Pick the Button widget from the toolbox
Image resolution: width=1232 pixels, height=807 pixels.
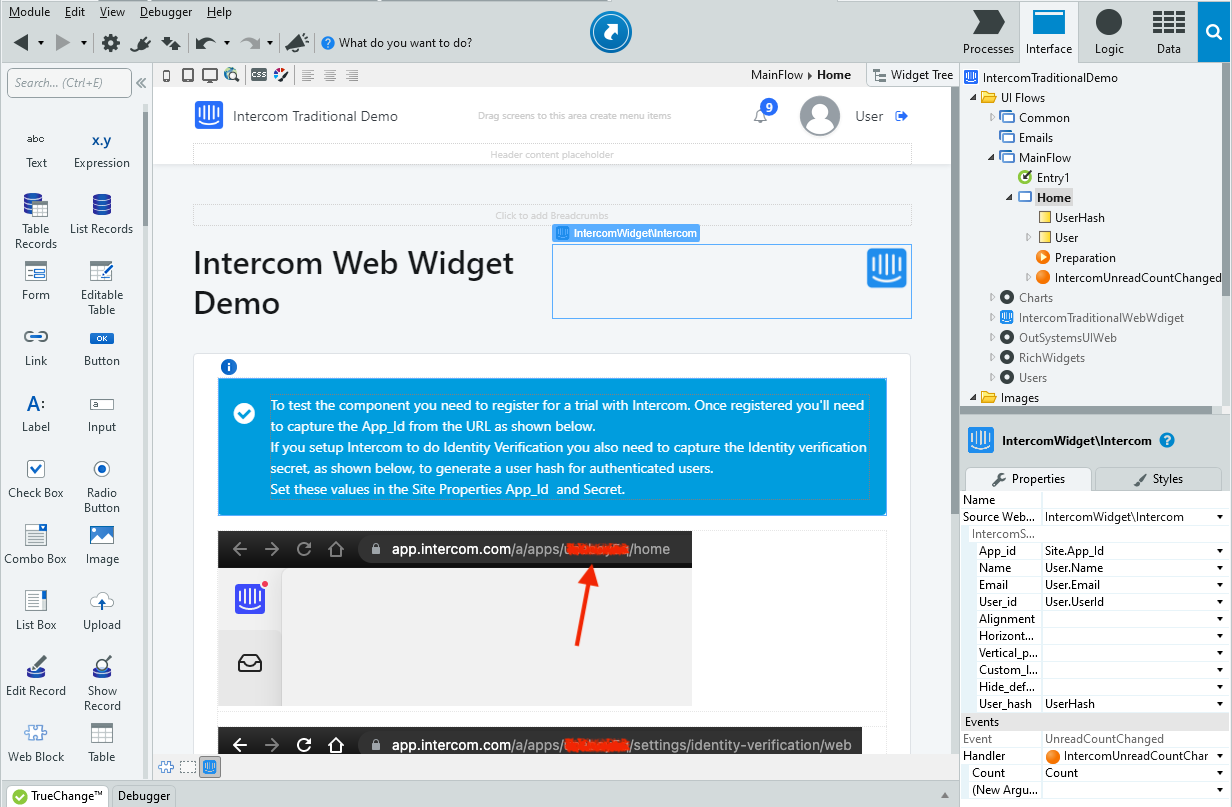pos(102,348)
